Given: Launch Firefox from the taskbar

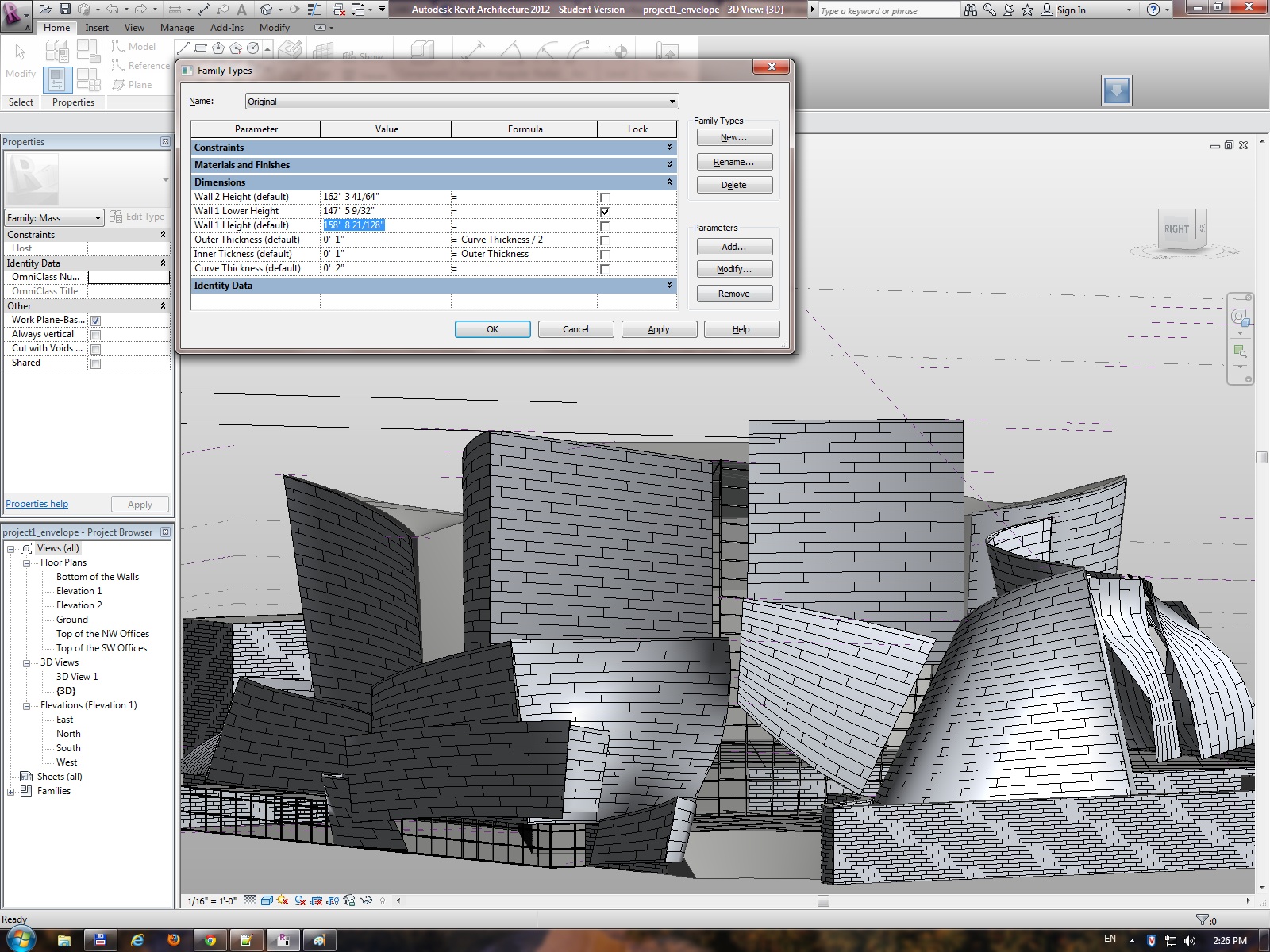Looking at the screenshot, I should pos(173,940).
